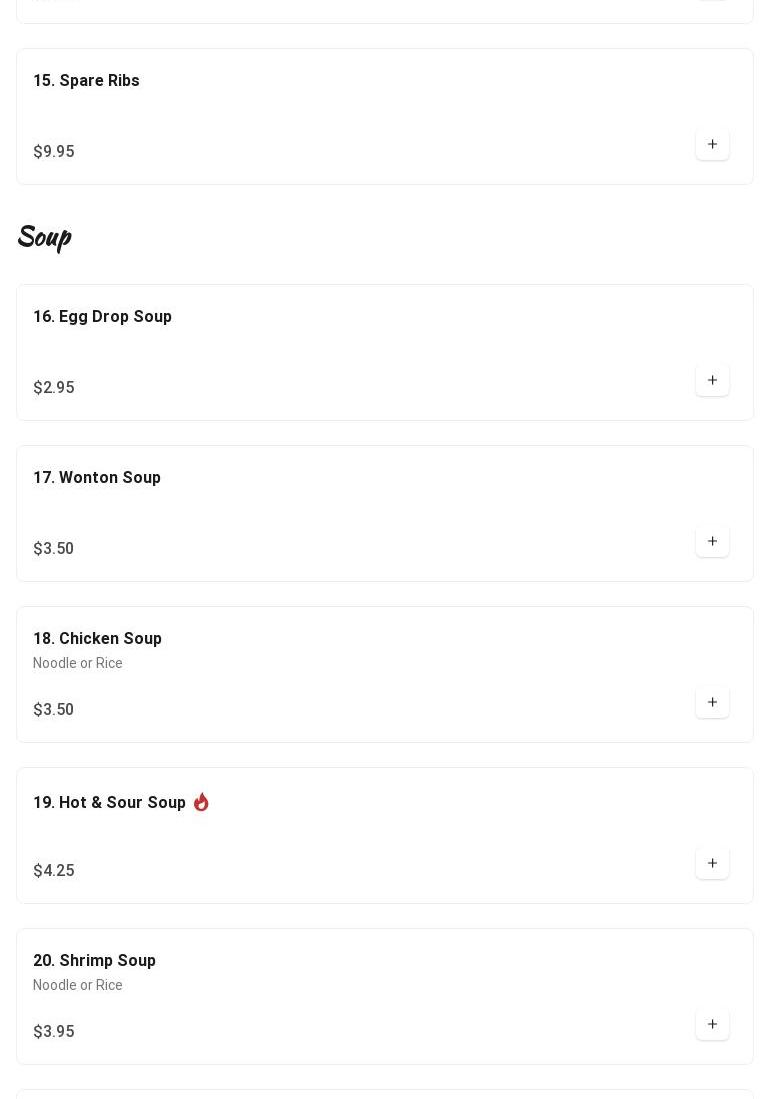Open the 18. Chicken Soup title
Screen dimensions: 770x1099
97,639
